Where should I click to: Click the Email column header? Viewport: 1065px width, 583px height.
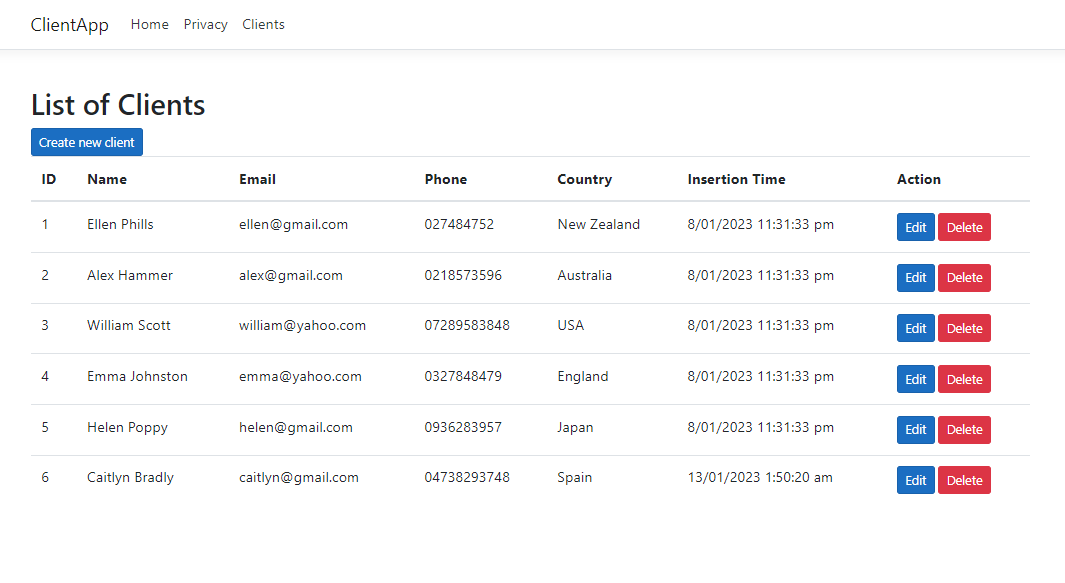point(257,180)
